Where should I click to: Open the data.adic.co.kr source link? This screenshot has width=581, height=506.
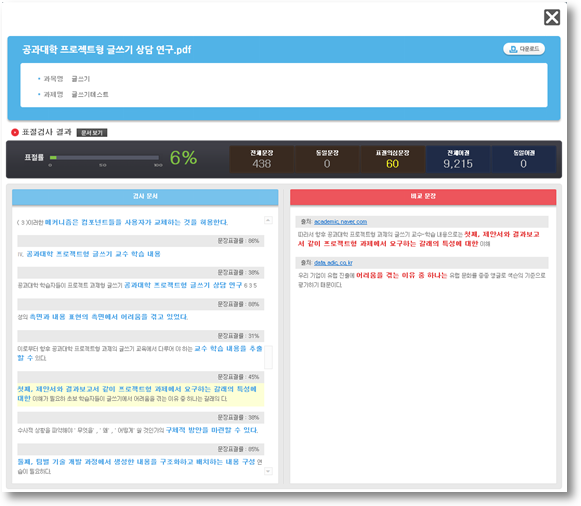click(333, 263)
